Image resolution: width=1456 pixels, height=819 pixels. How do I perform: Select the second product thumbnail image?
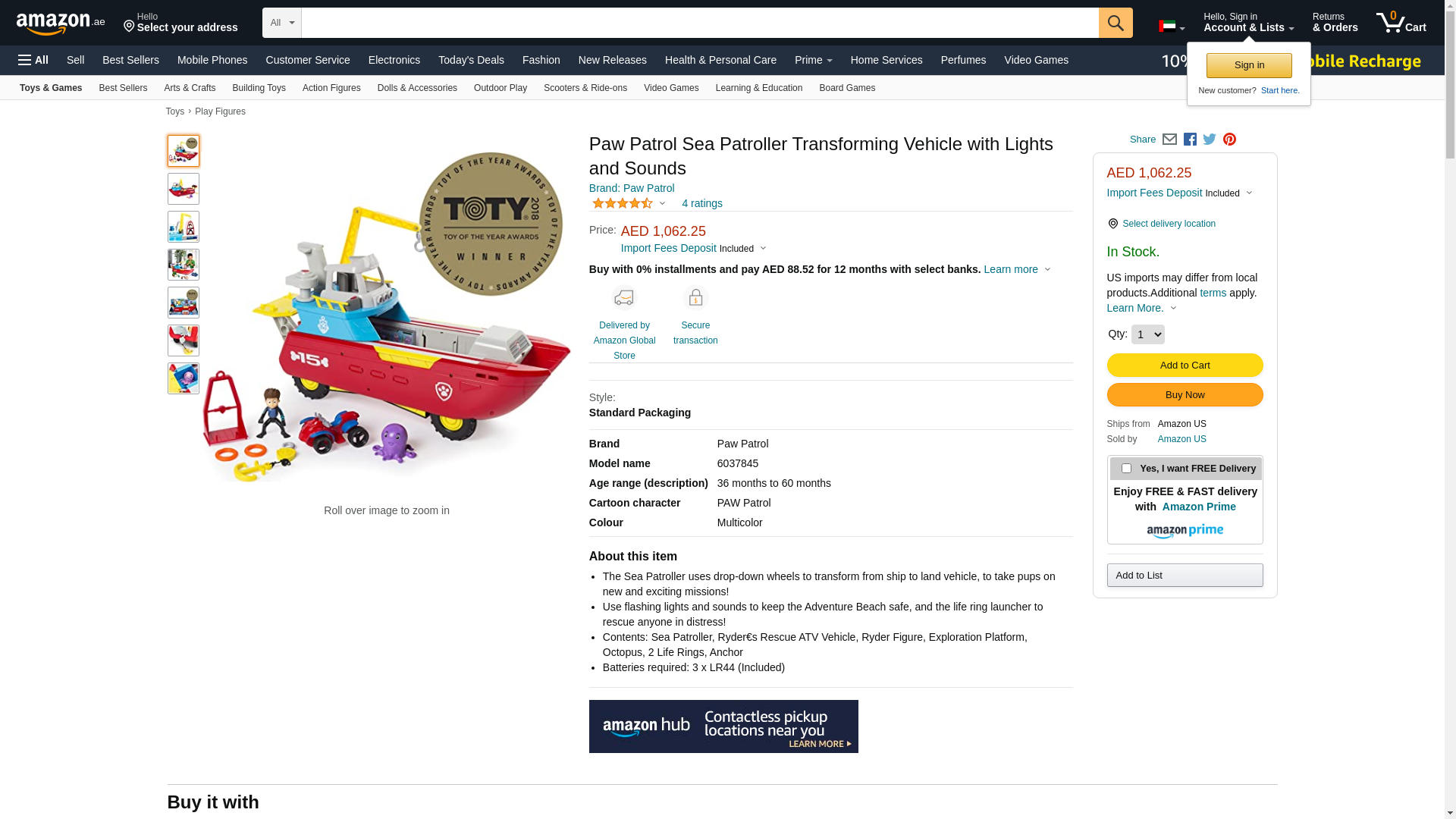tap(184, 189)
